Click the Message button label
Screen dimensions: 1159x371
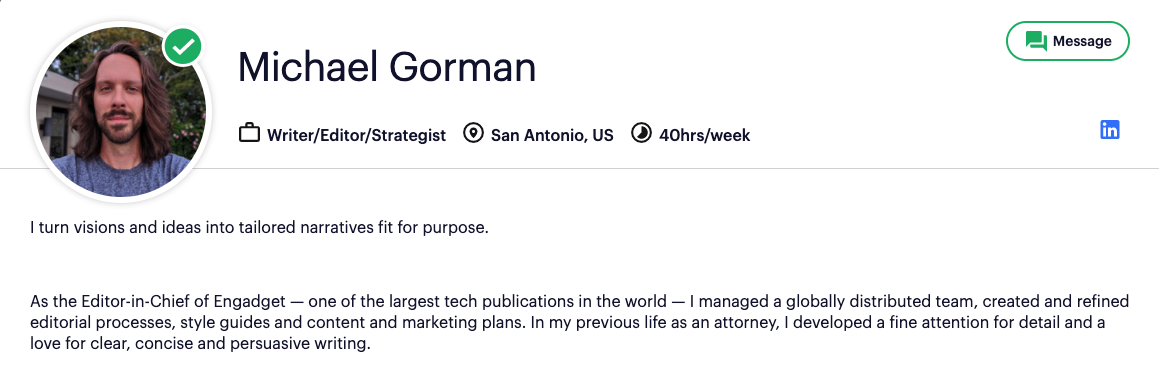click(1082, 41)
